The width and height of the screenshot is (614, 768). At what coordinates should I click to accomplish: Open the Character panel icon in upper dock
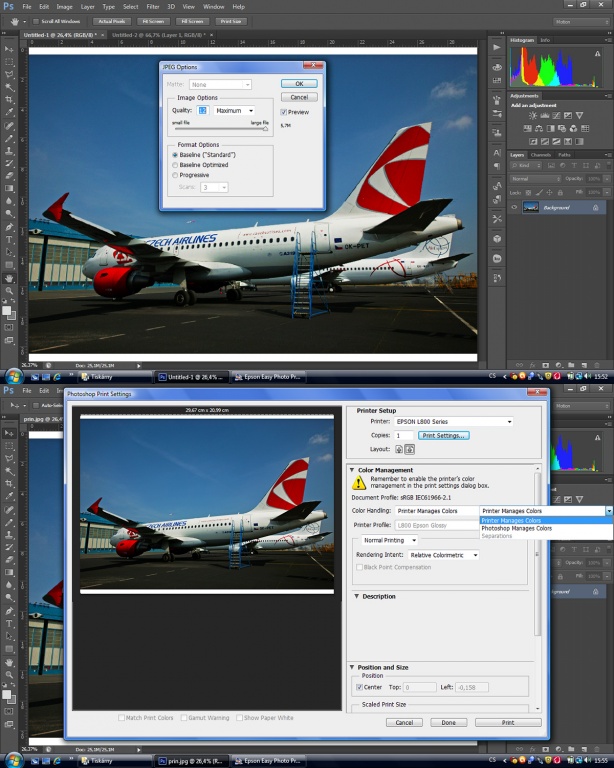click(x=497, y=152)
